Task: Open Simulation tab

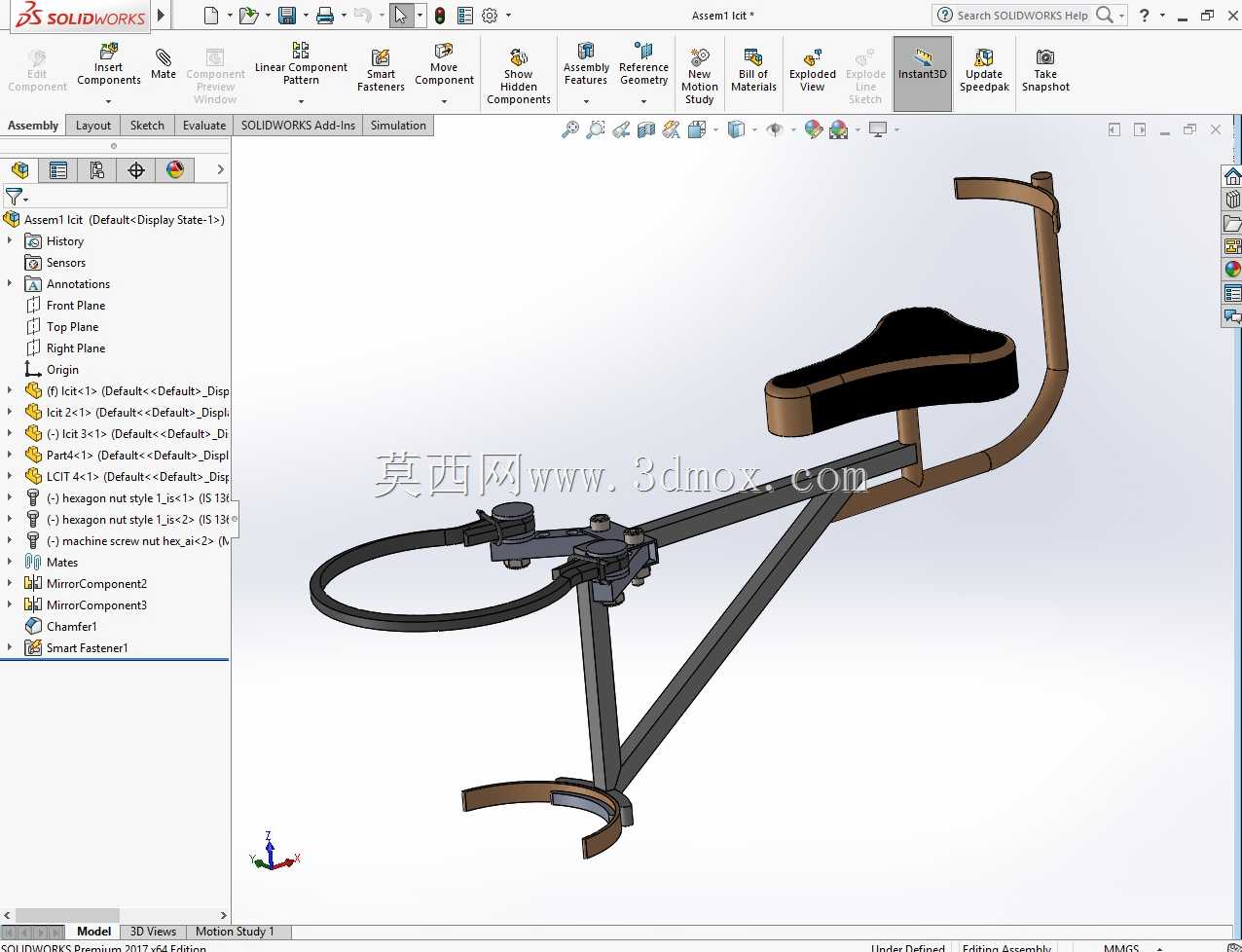Action: click(x=398, y=126)
